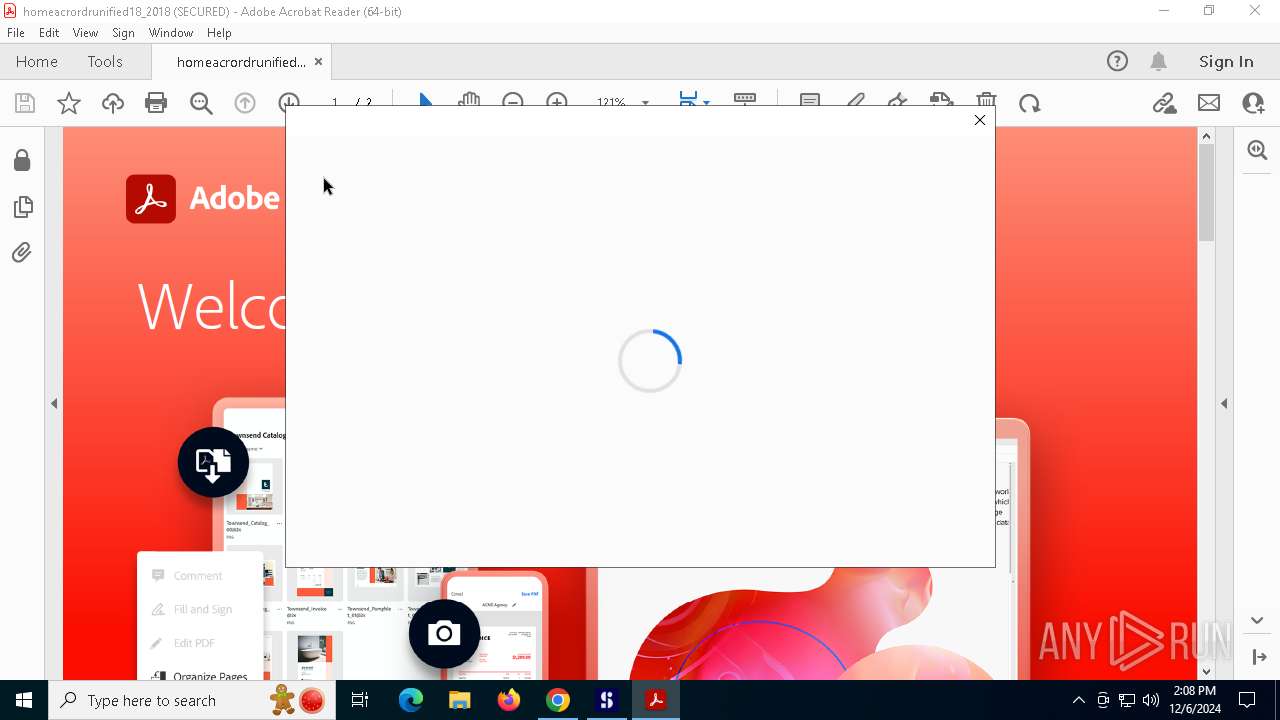Share with others person icon

click(x=1253, y=103)
